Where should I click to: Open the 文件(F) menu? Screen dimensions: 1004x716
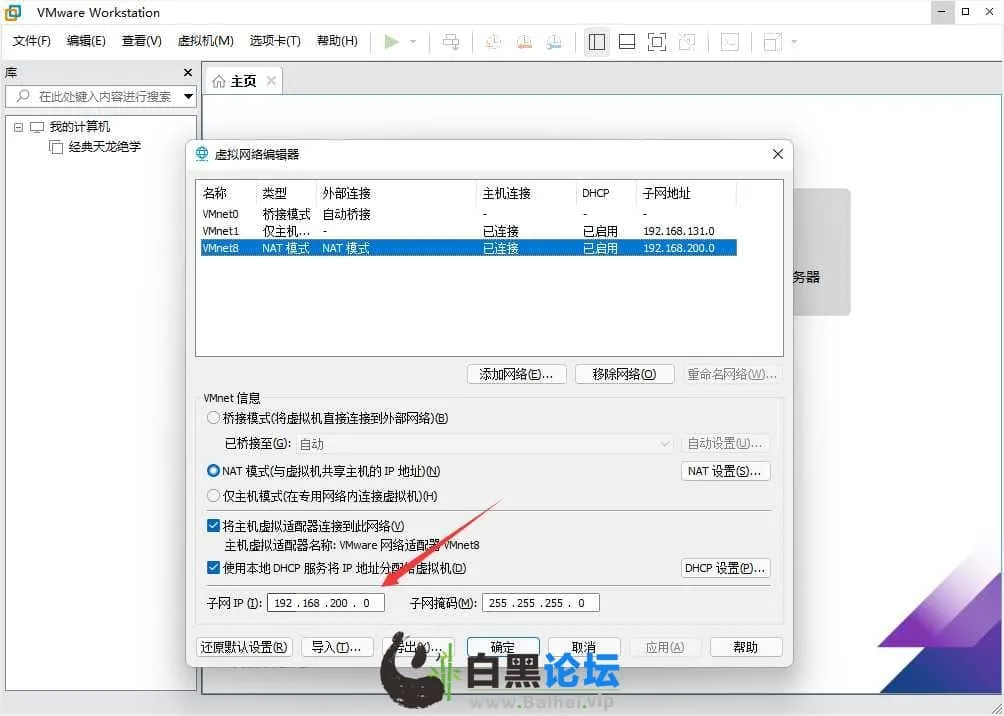click(x=31, y=41)
